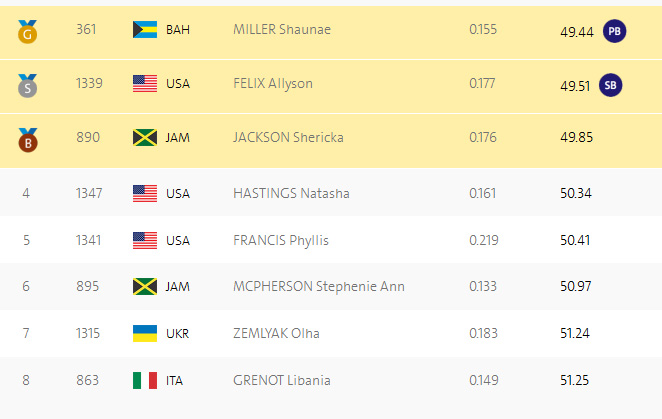Click Allyson Felix's USA flag
The height and width of the screenshot is (419, 662).
(x=145, y=84)
